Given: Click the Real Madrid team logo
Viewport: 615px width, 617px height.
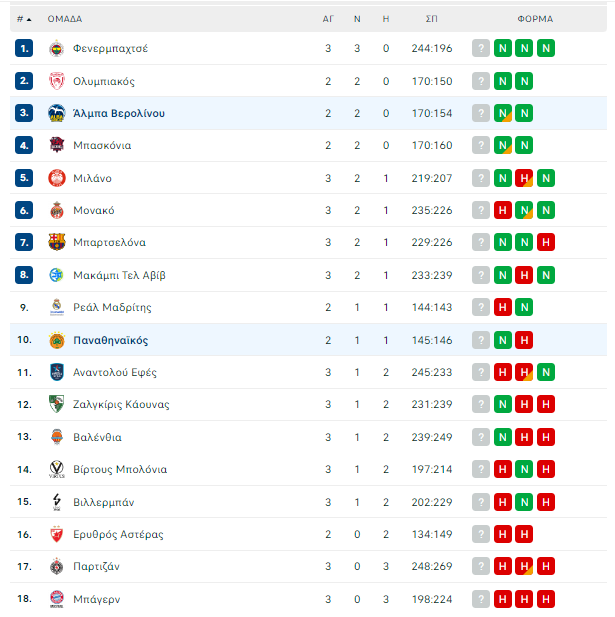Looking at the screenshot, I should click(57, 307).
